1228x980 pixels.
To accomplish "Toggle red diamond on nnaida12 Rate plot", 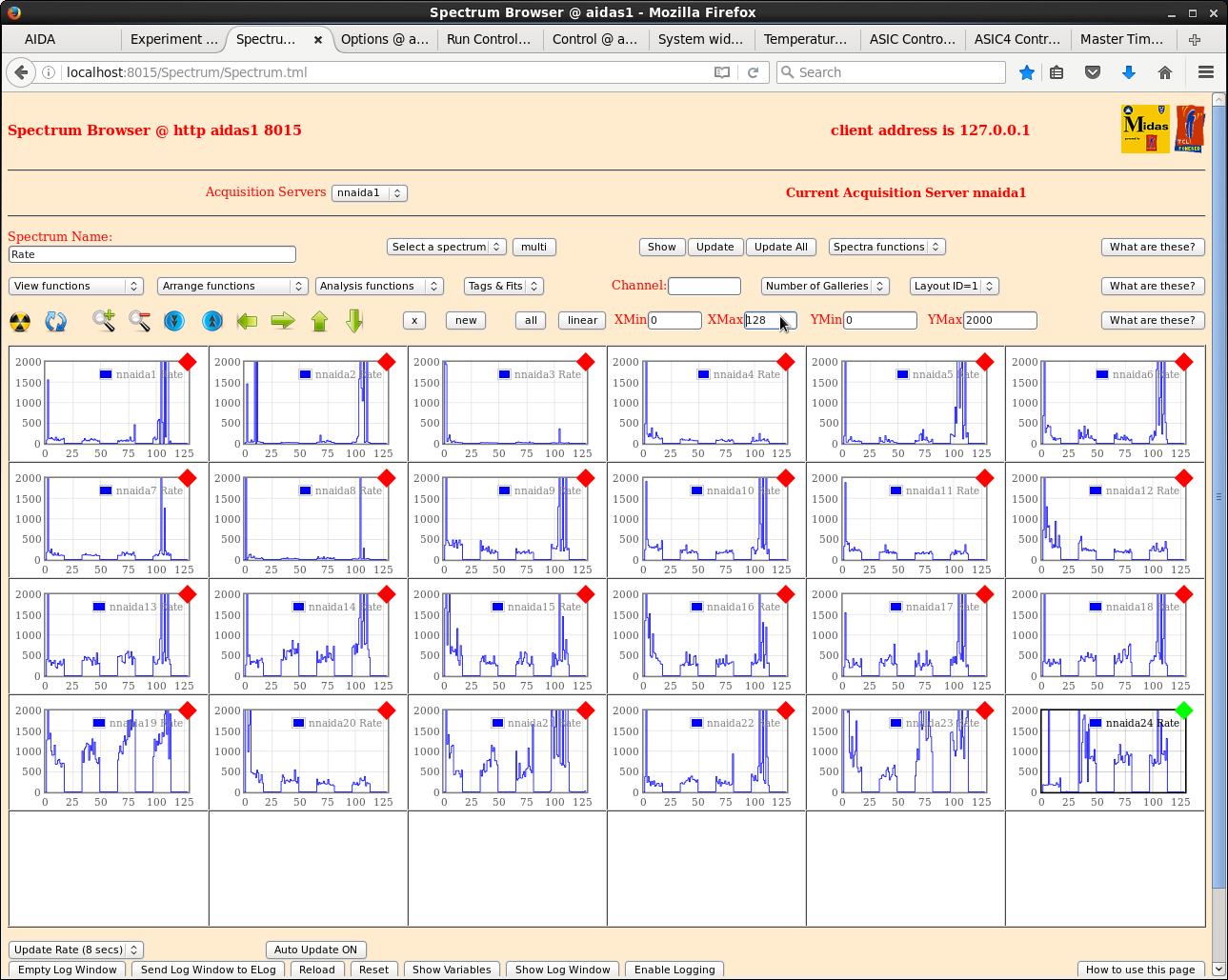I will point(1184,477).
